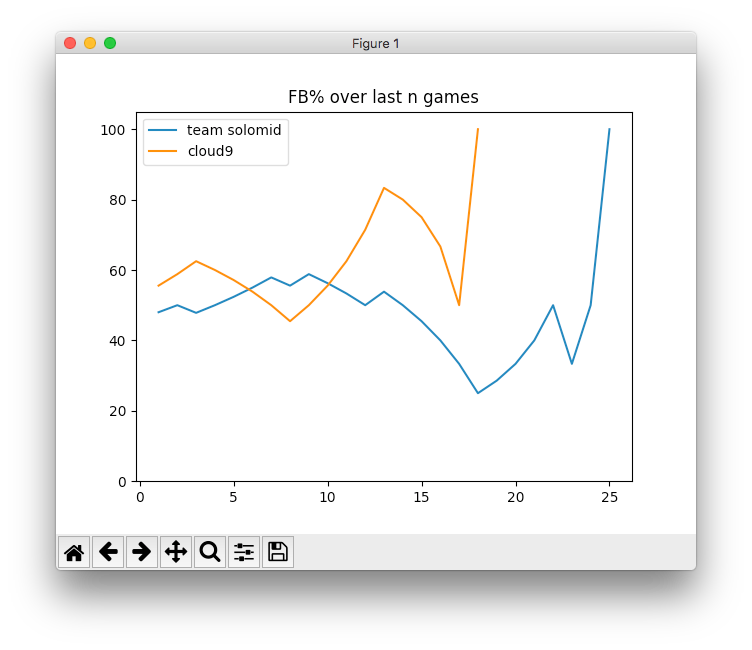Close the Figure 1 window
Image resolution: width=752 pixels, height=650 pixels.
[x=70, y=43]
